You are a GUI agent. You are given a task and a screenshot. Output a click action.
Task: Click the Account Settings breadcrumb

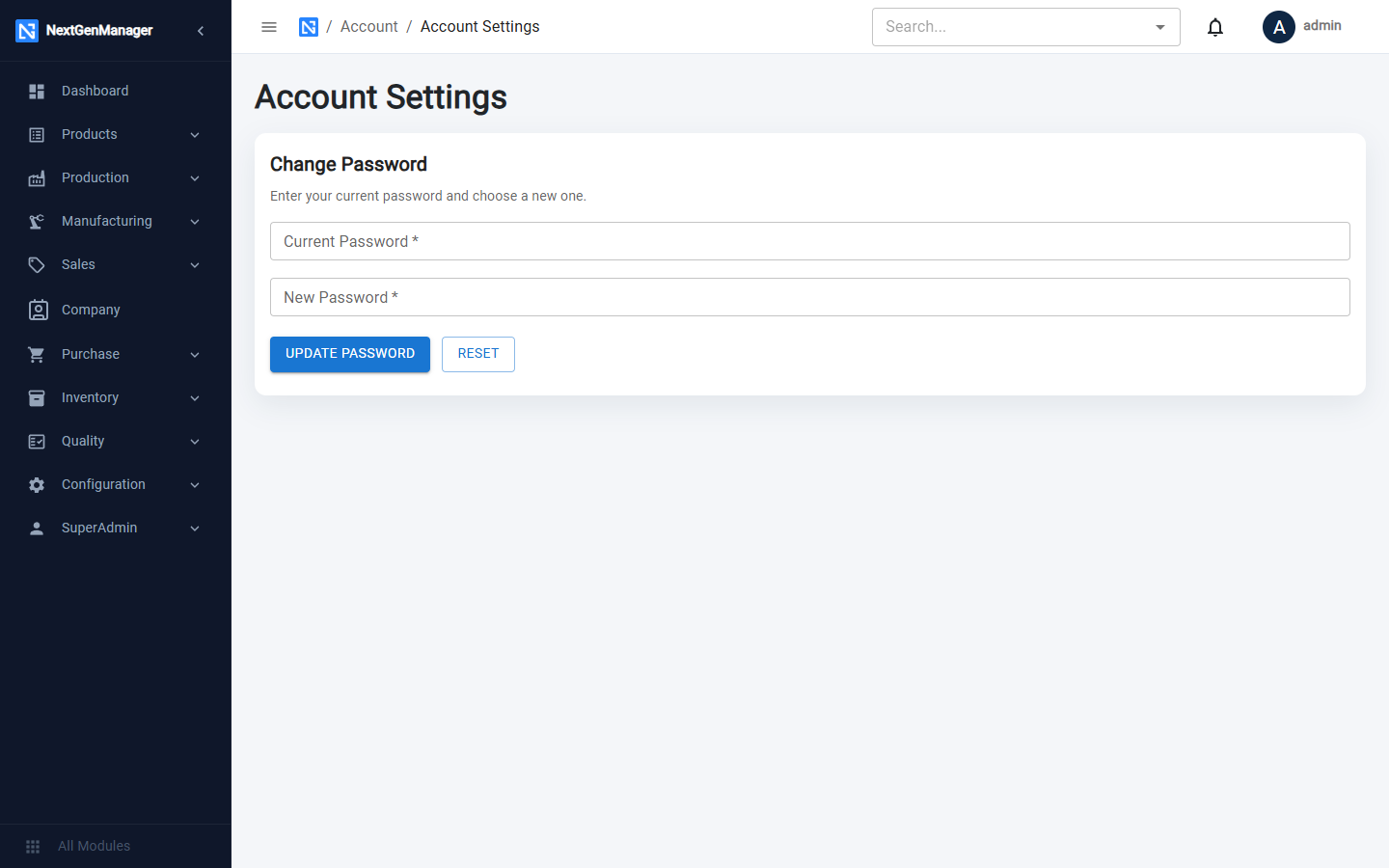click(479, 27)
